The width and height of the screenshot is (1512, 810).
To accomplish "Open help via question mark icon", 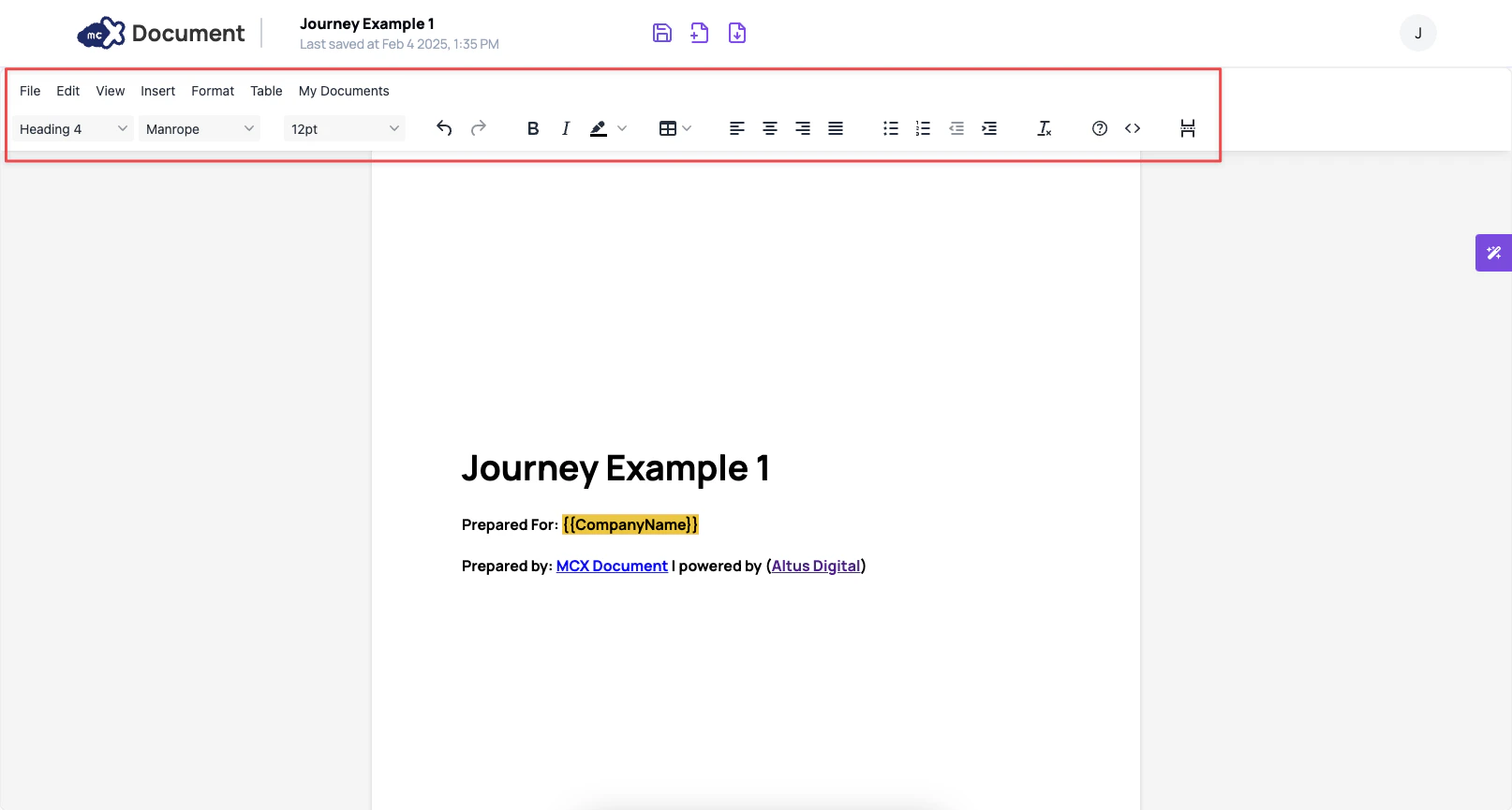I will (x=1100, y=128).
